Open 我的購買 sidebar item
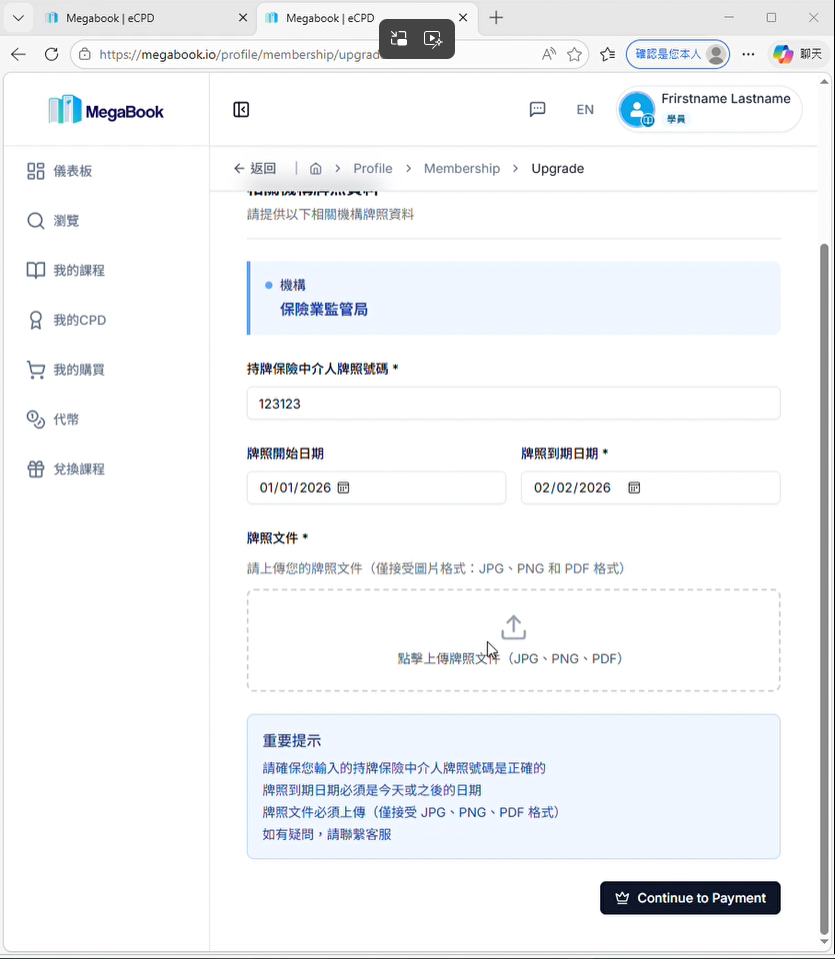The width and height of the screenshot is (835, 959). pos(65,370)
